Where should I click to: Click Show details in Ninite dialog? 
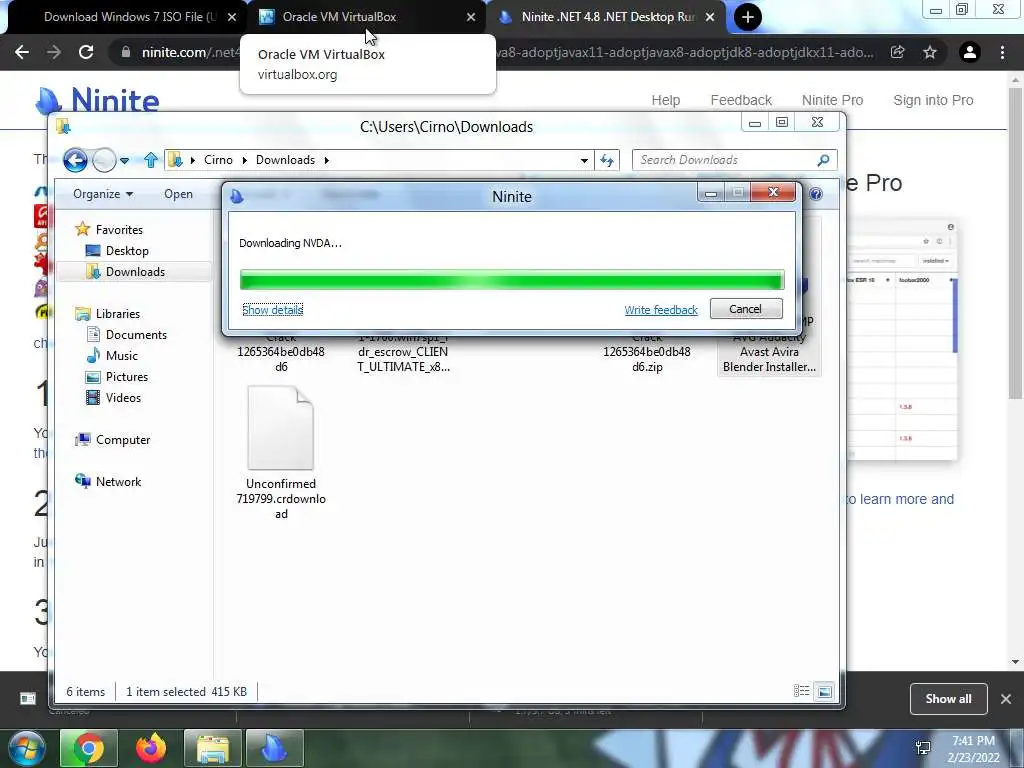pyautogui.click(x=272, y=310)
